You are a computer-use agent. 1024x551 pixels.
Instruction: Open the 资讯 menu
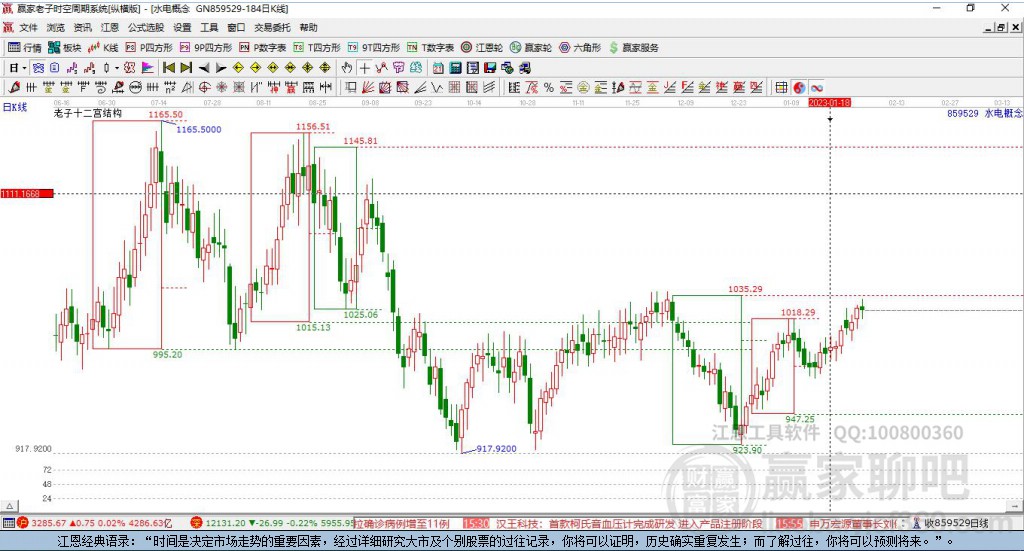82,27
